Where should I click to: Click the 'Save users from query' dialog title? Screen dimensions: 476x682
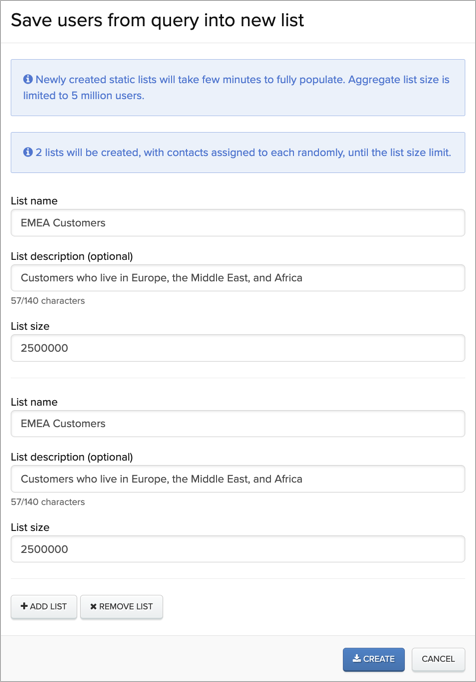[158, 20]
